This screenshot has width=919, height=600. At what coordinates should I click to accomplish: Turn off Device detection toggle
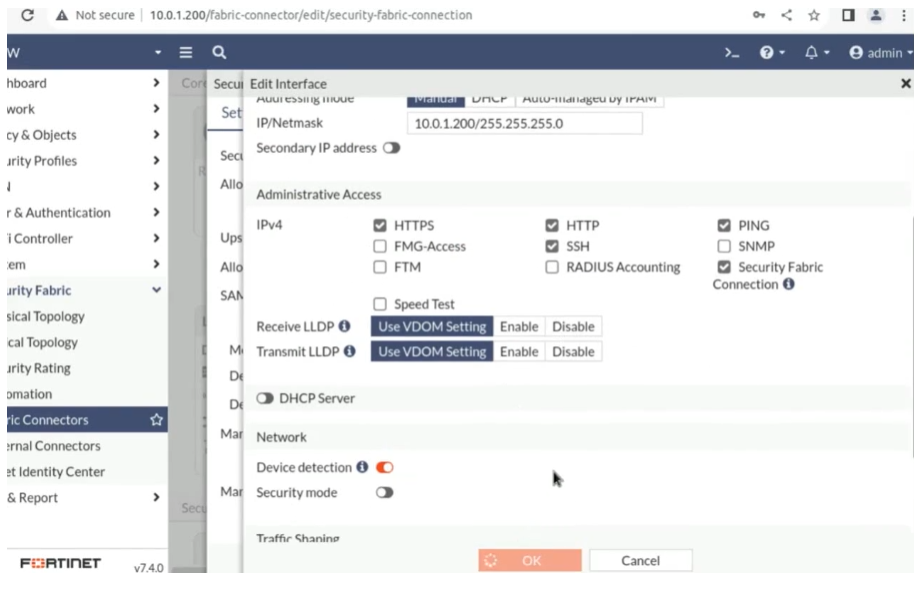click(384, 468)
